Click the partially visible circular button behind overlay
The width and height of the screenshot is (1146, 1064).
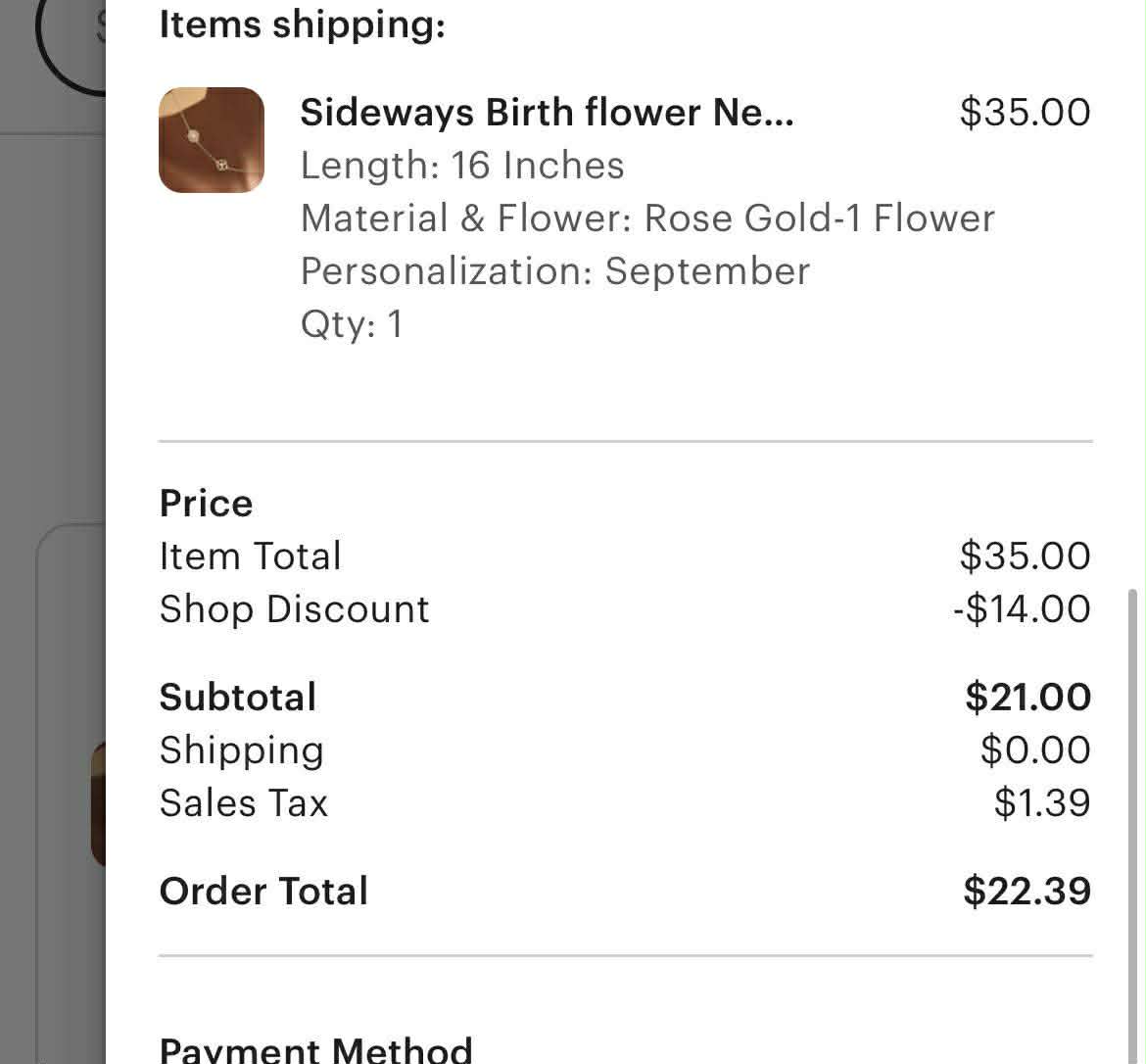[69, 44]
